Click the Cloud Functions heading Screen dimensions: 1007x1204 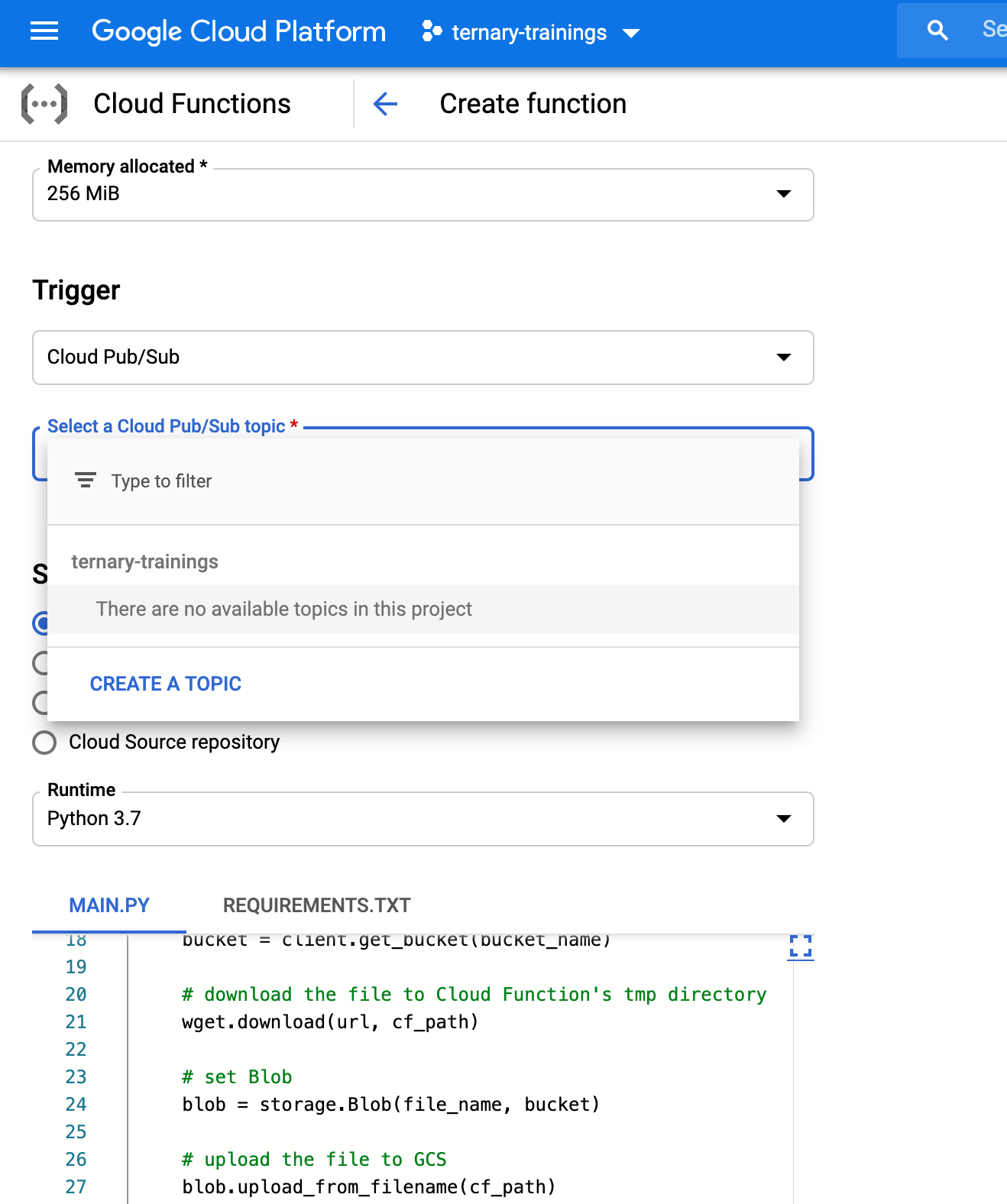coord(192,104)
